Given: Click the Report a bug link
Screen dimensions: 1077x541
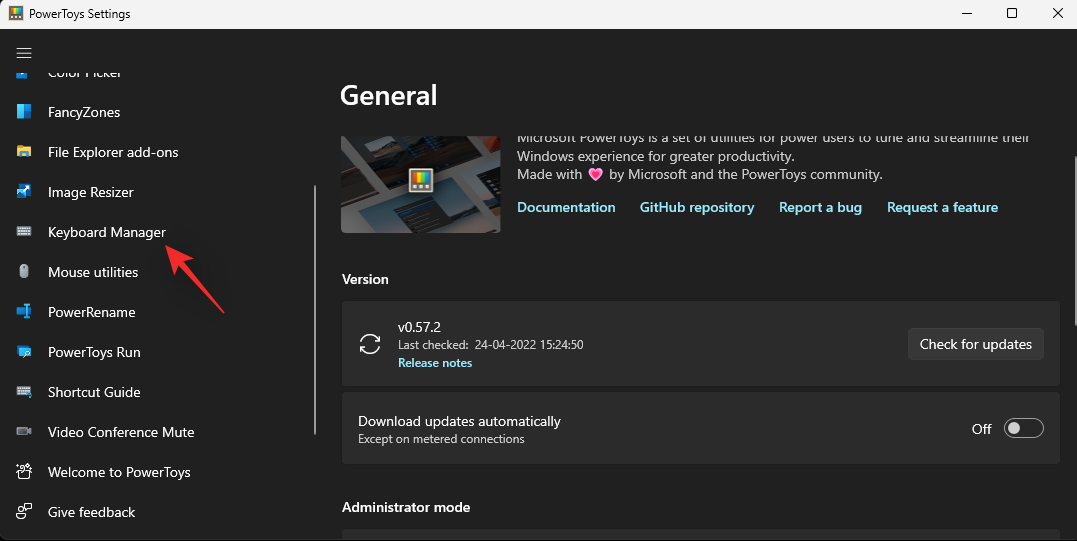Looking at the screenshot, I should coord(820,207).
